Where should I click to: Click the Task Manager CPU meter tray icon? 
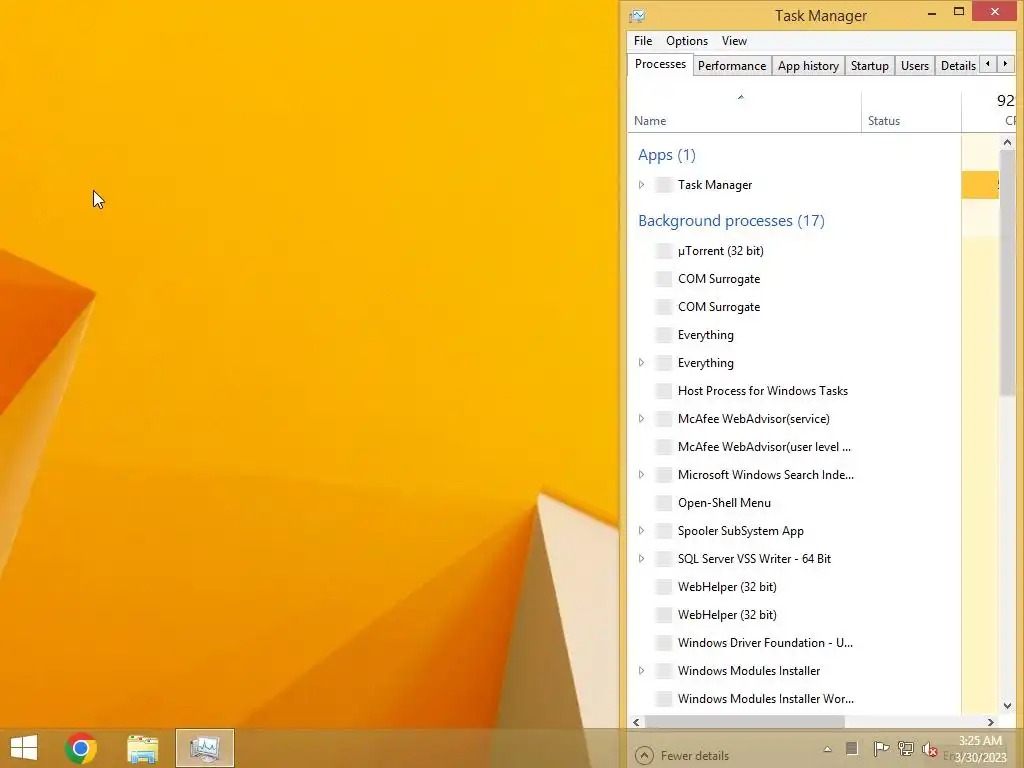(x=852, y=748)
